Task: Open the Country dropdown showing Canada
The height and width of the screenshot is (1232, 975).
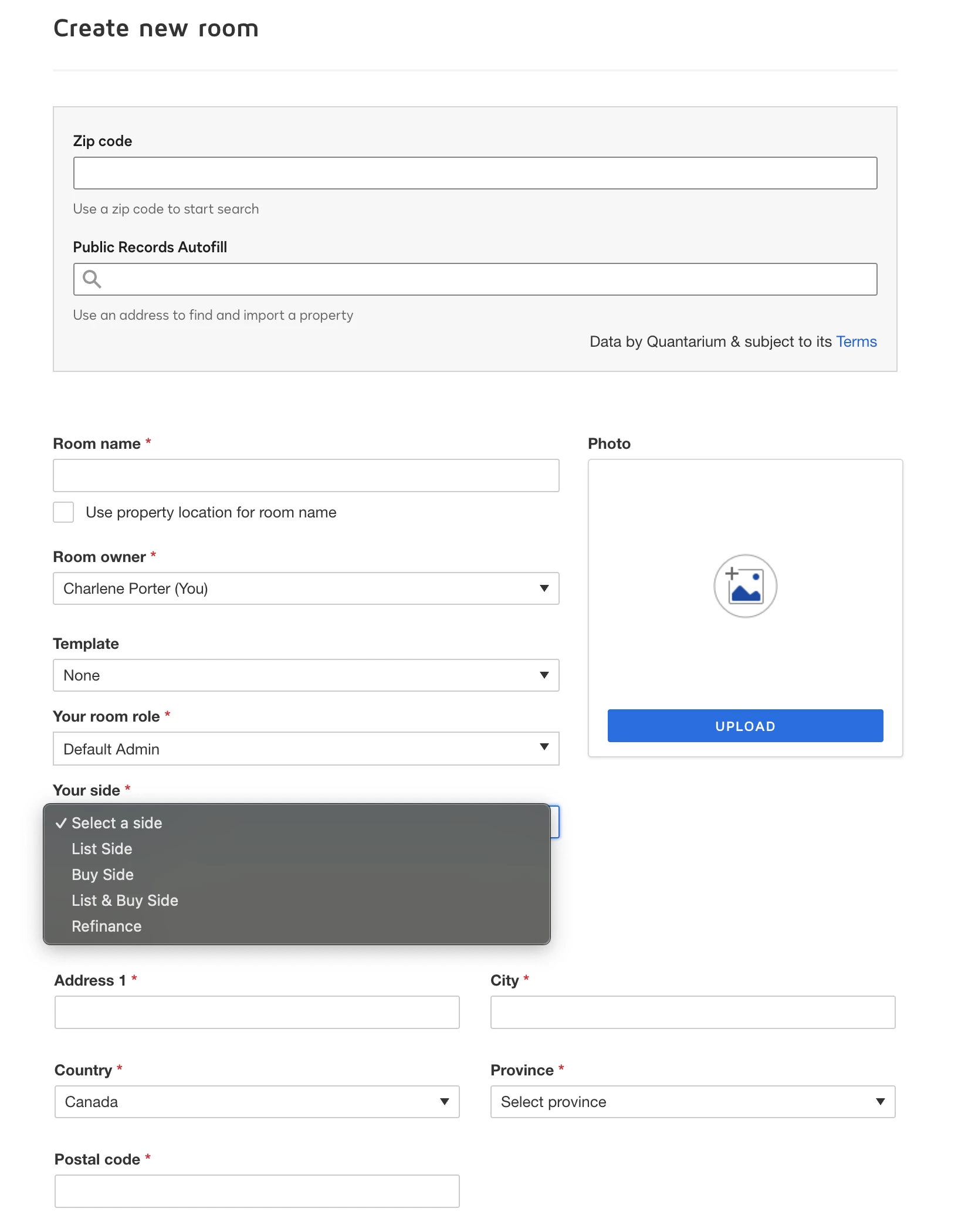Action: pos(257,1102)
